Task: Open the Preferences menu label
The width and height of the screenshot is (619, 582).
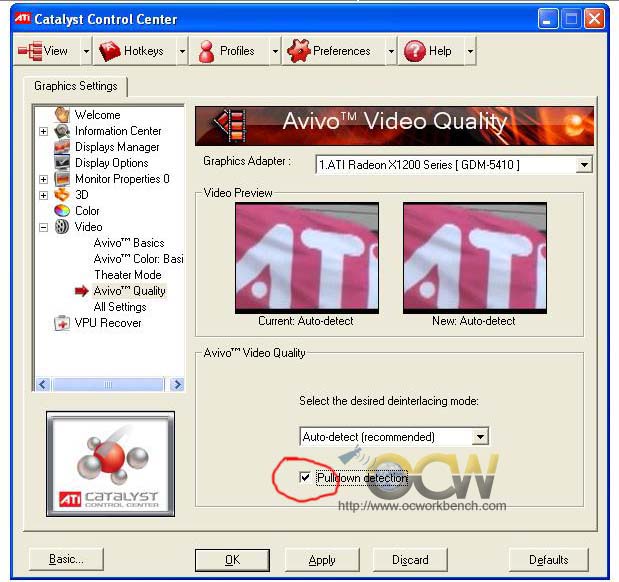Action: [341, 51]
